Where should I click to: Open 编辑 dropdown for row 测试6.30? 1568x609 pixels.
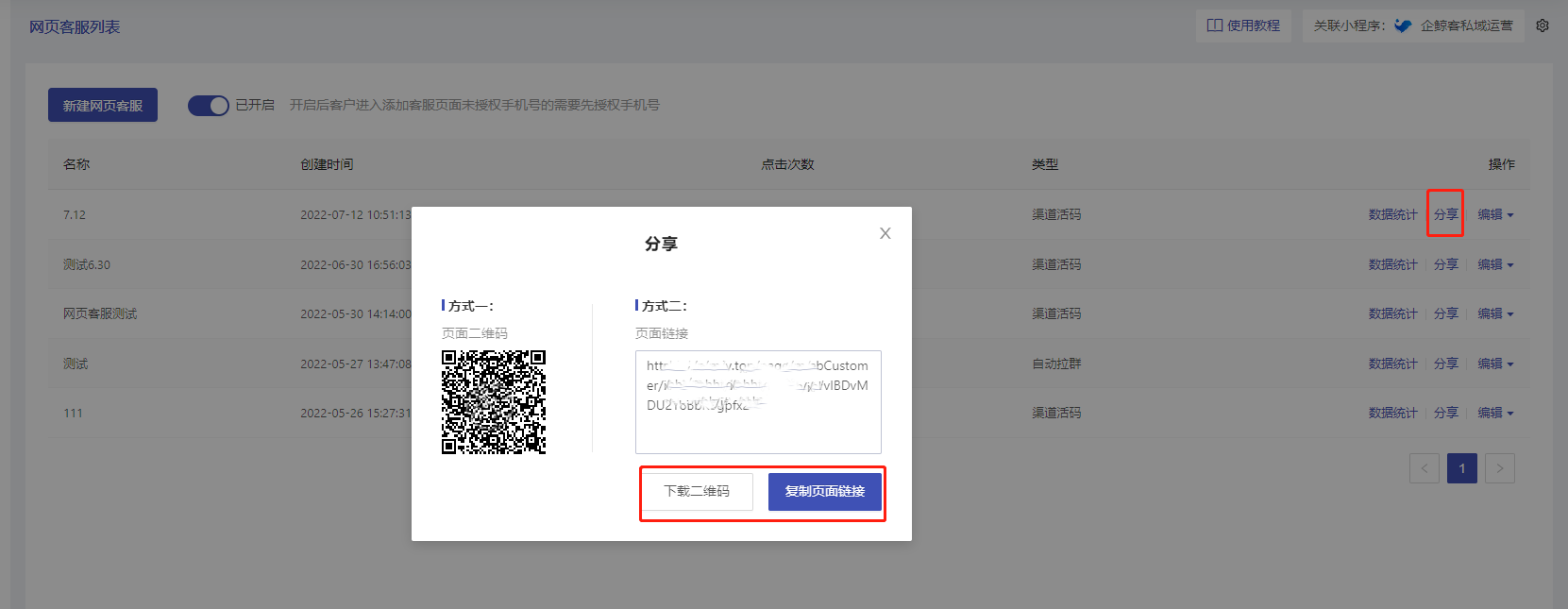[x=1495, y=264]
